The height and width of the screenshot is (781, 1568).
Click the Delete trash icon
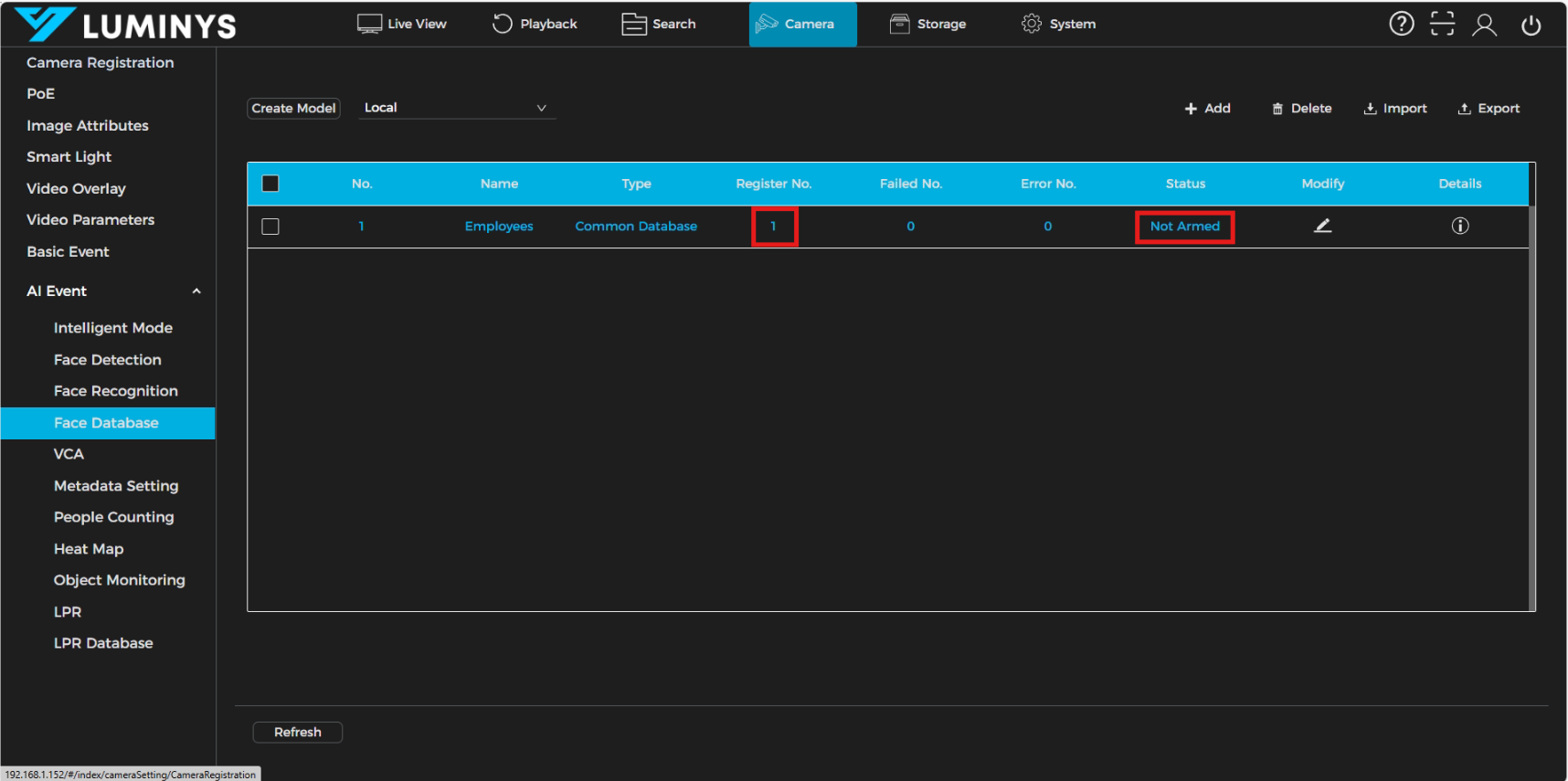tap(1277, 109)
